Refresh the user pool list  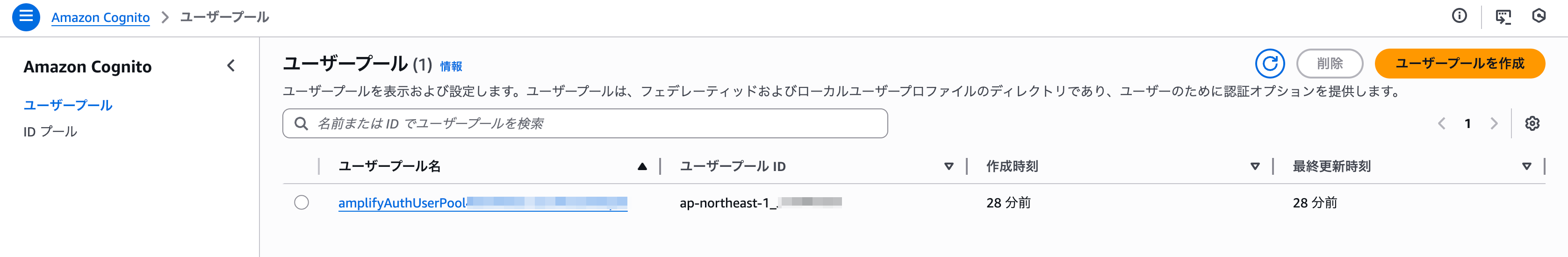pos(1270,64)
